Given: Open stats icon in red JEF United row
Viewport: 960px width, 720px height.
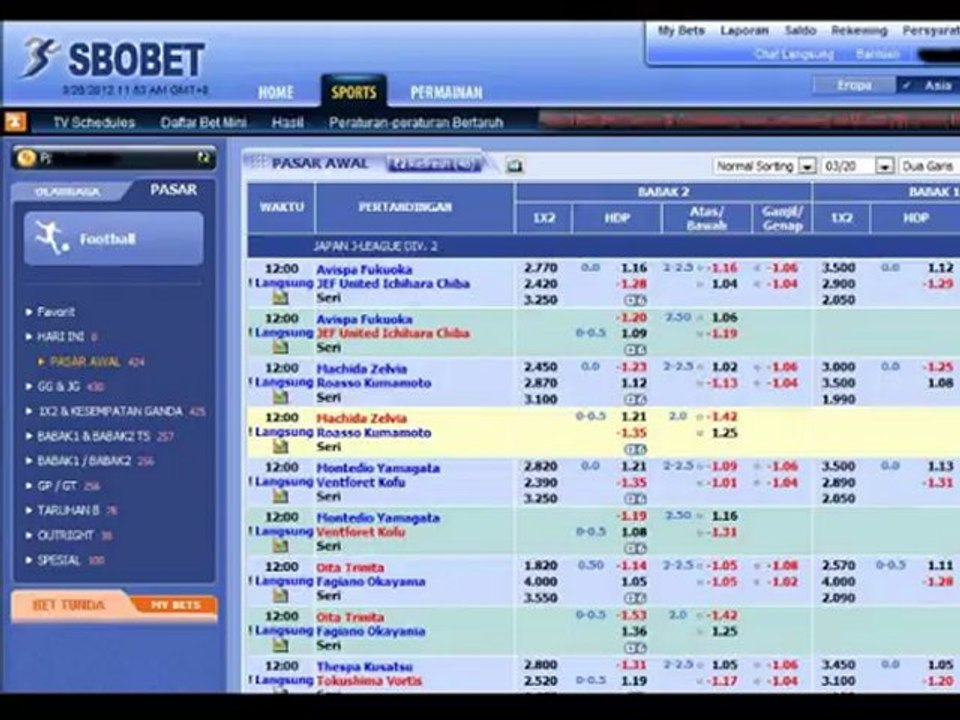Looking at the screenshot, I should [280, 348].
